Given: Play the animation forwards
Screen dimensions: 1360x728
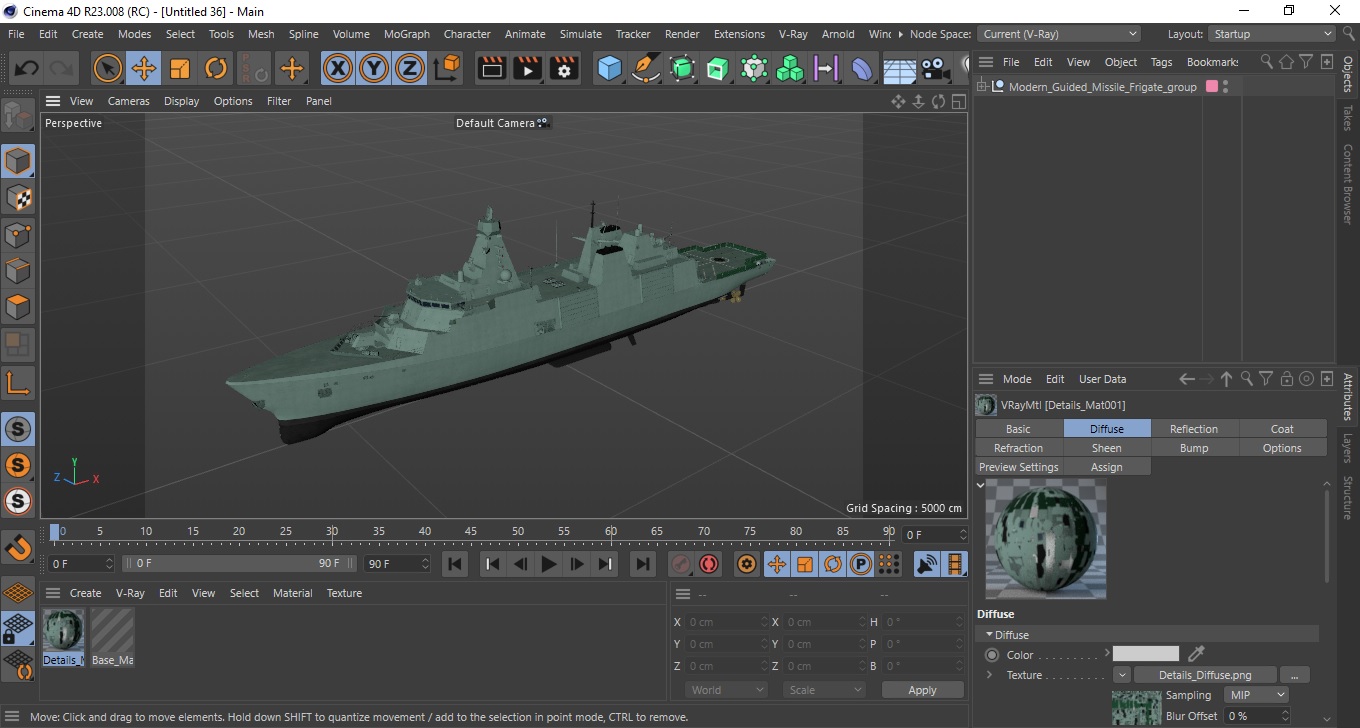Looking at the screenshot, I should pyautogui.click(x=548, y=564).
